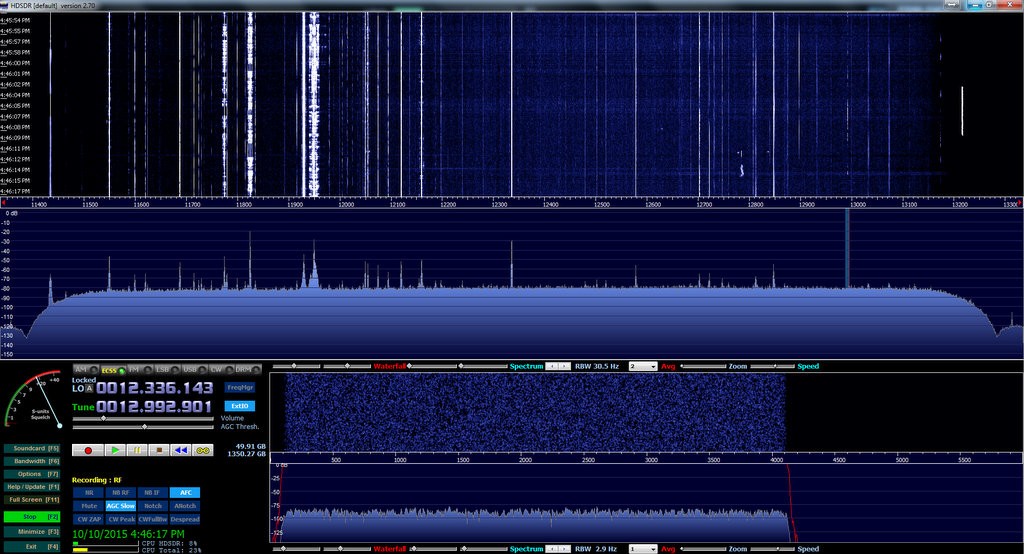The image size is (1024, 554).
Task: Select LSB demodulation mode
Action: pyautogui.click(x=167, y=370)
